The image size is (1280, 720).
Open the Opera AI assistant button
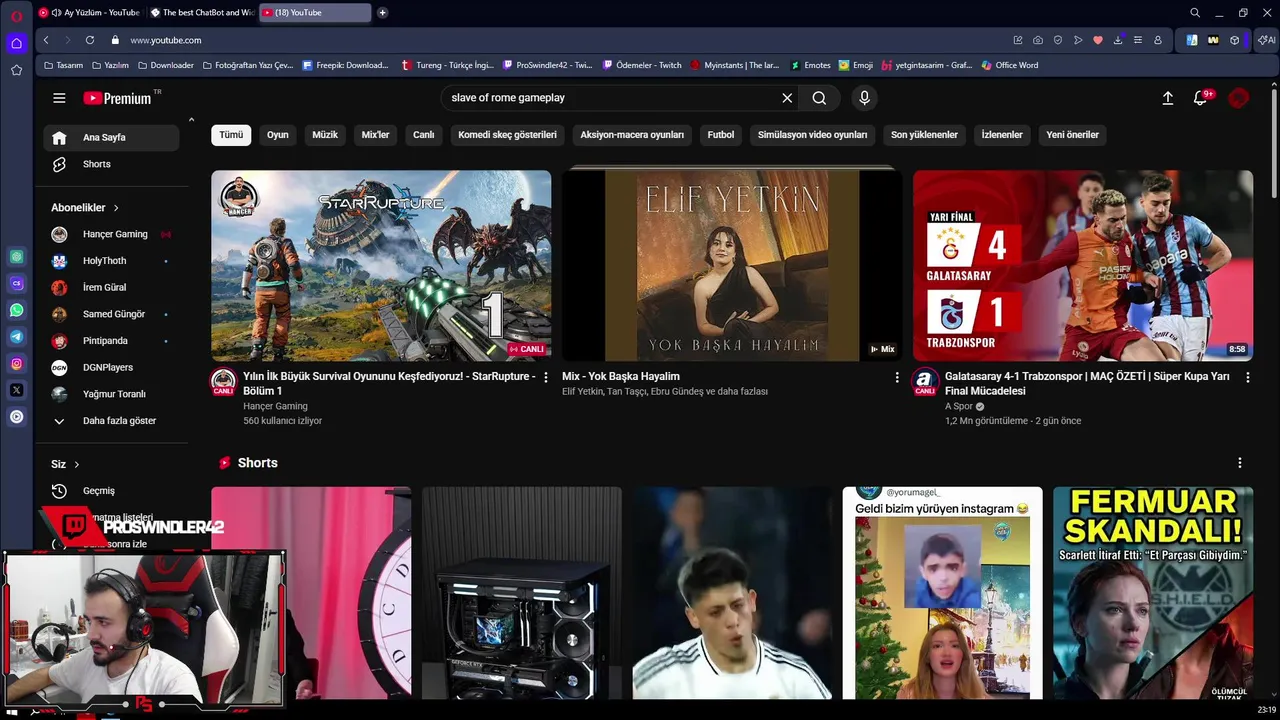click(1266, 40)
